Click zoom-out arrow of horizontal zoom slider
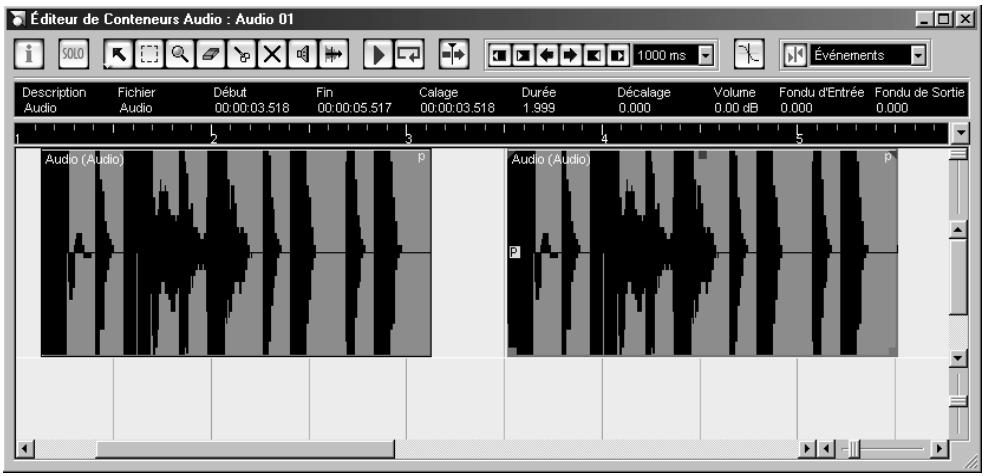985x476 pixels. [826, 449]
